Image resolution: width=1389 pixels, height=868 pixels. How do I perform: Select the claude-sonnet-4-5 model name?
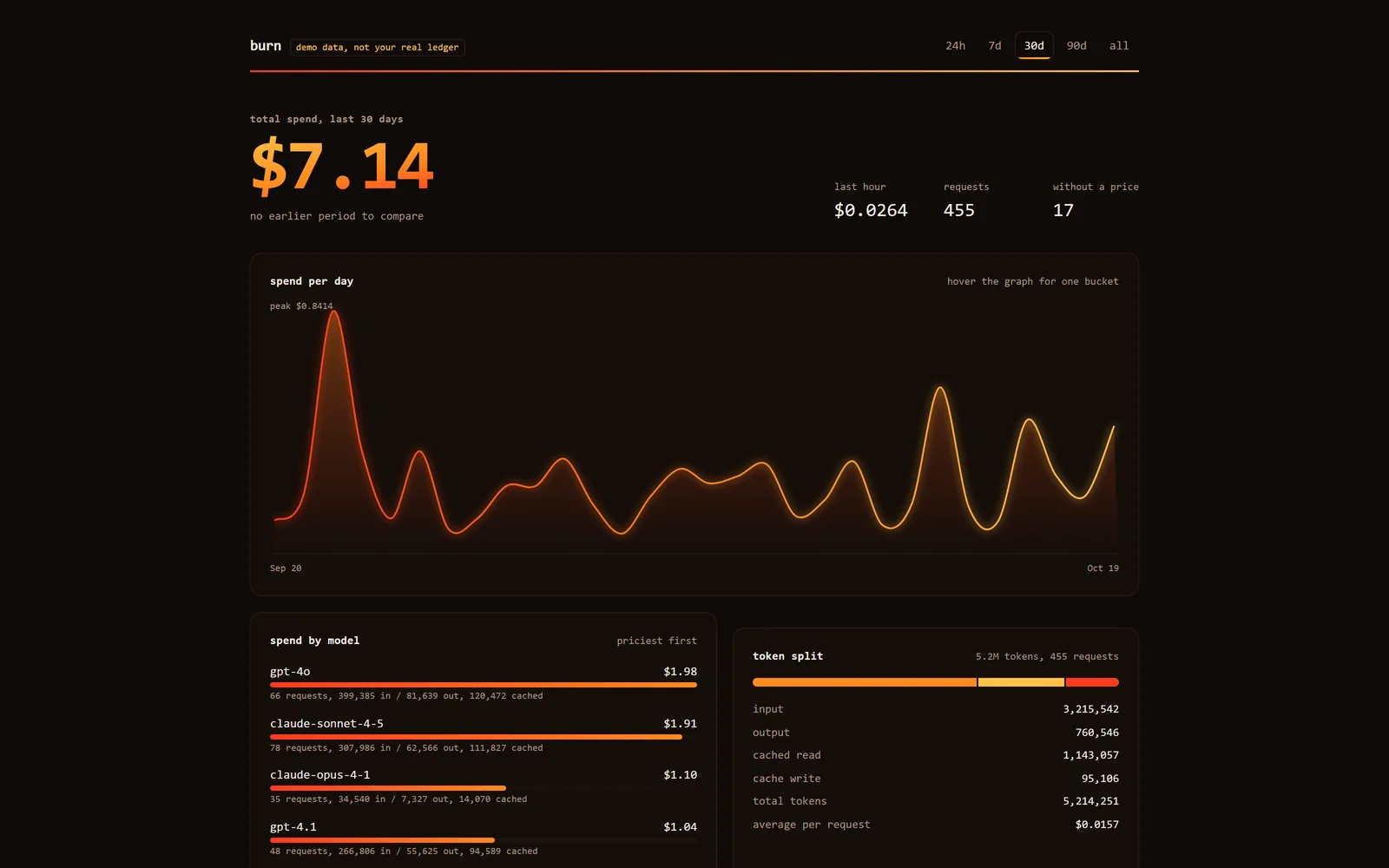click(x=326, y=724)
